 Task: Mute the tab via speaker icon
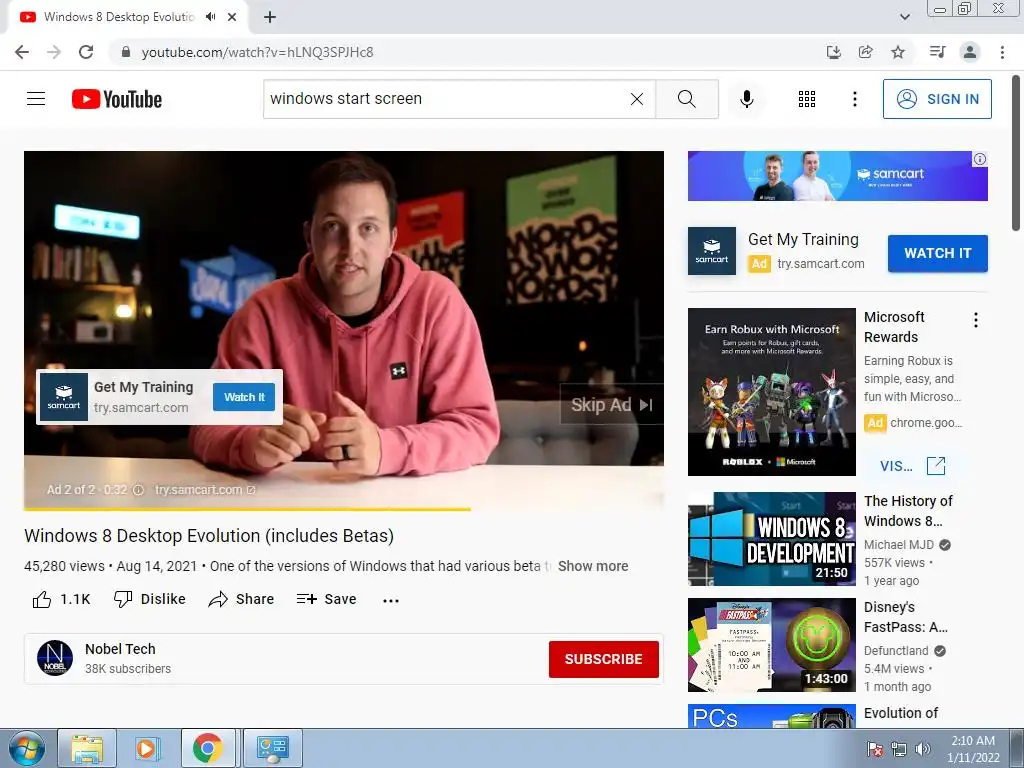point(210,17)
